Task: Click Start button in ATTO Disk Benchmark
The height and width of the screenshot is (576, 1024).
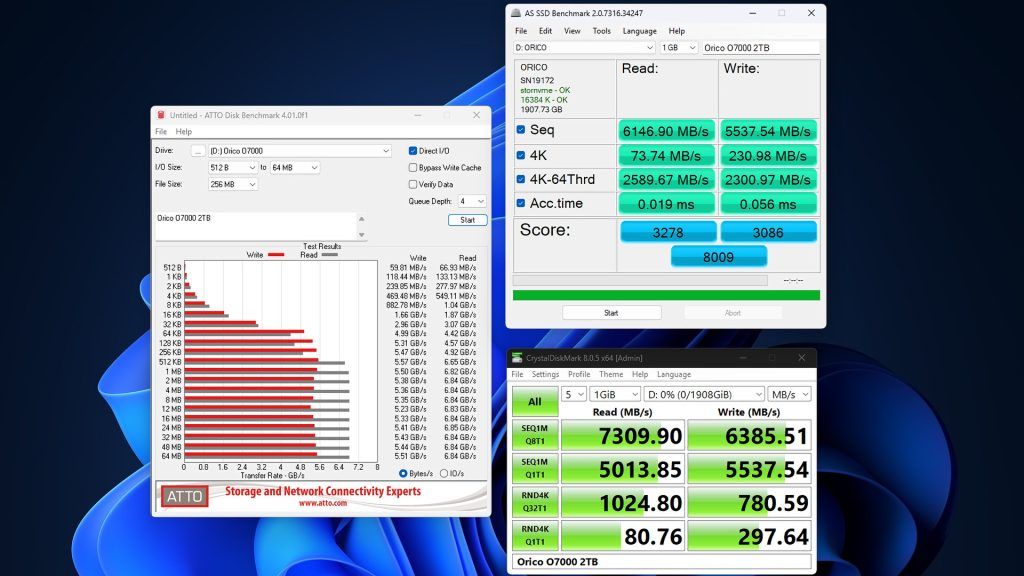Action: point(468,220)
